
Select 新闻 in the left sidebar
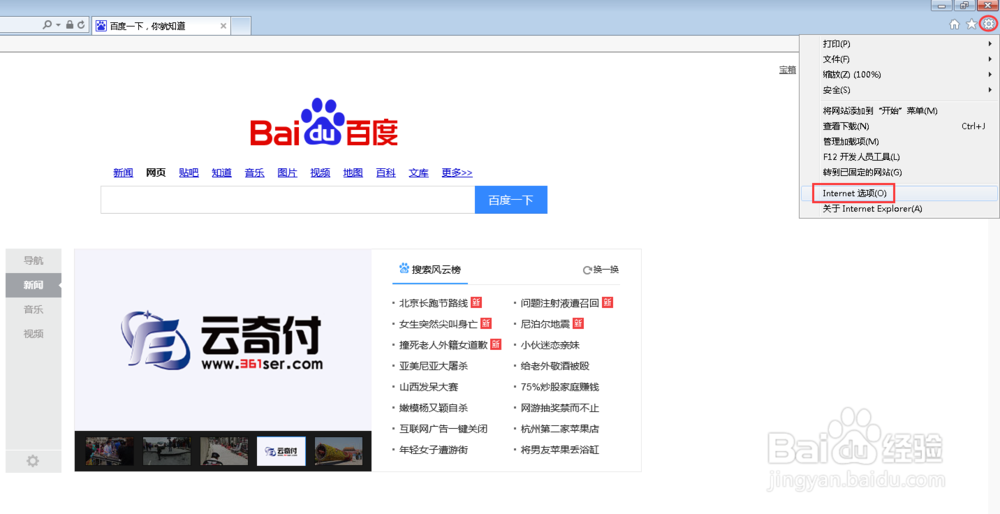(33, 285)
